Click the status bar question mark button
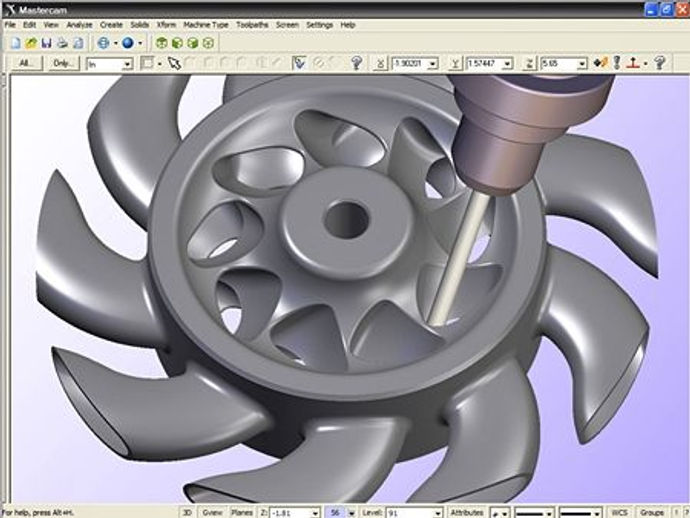Viewport: 690px width, 518px height. (x=685, y=513)
